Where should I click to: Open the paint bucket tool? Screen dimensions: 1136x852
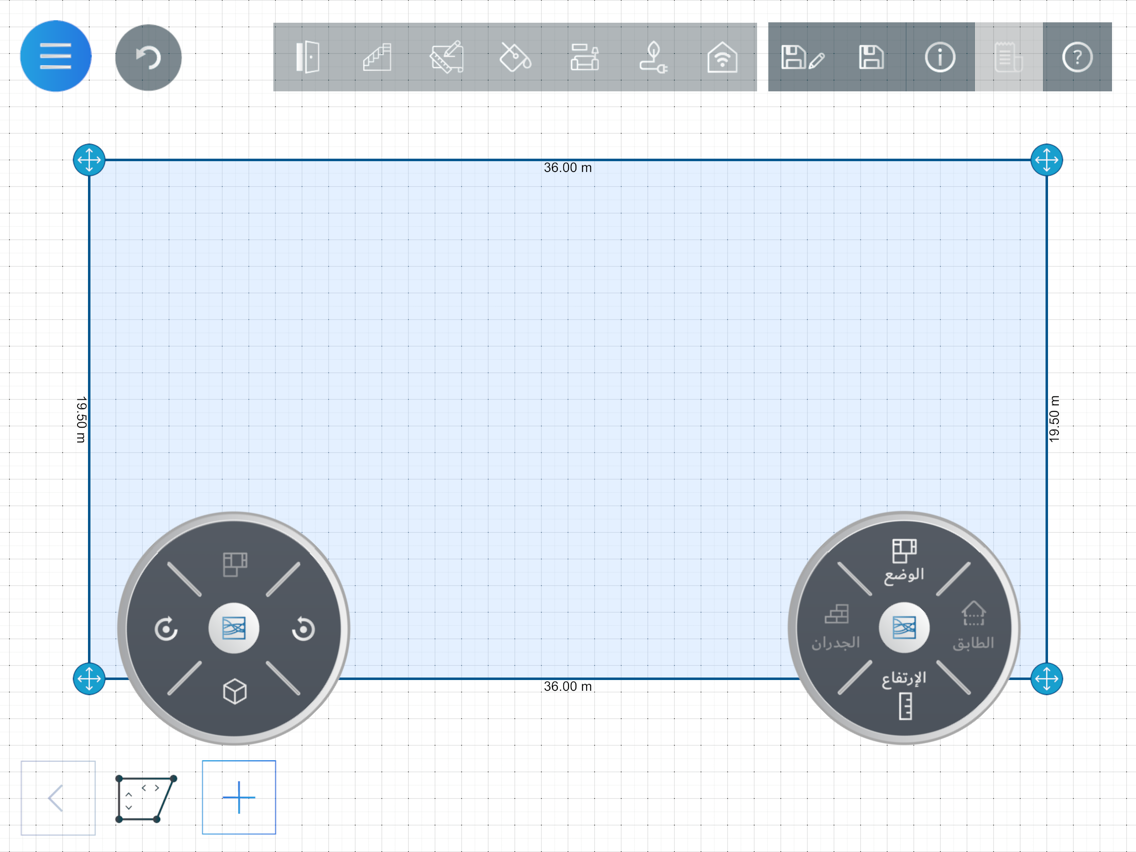tap(515, 57)
